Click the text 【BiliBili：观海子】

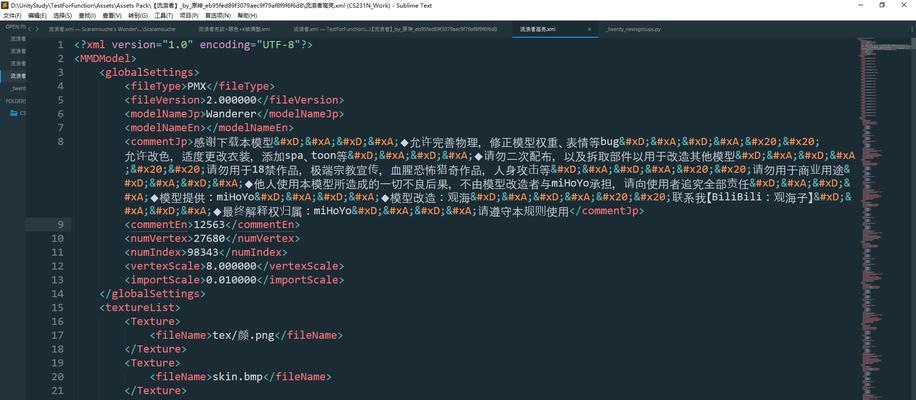coord(759,197)
